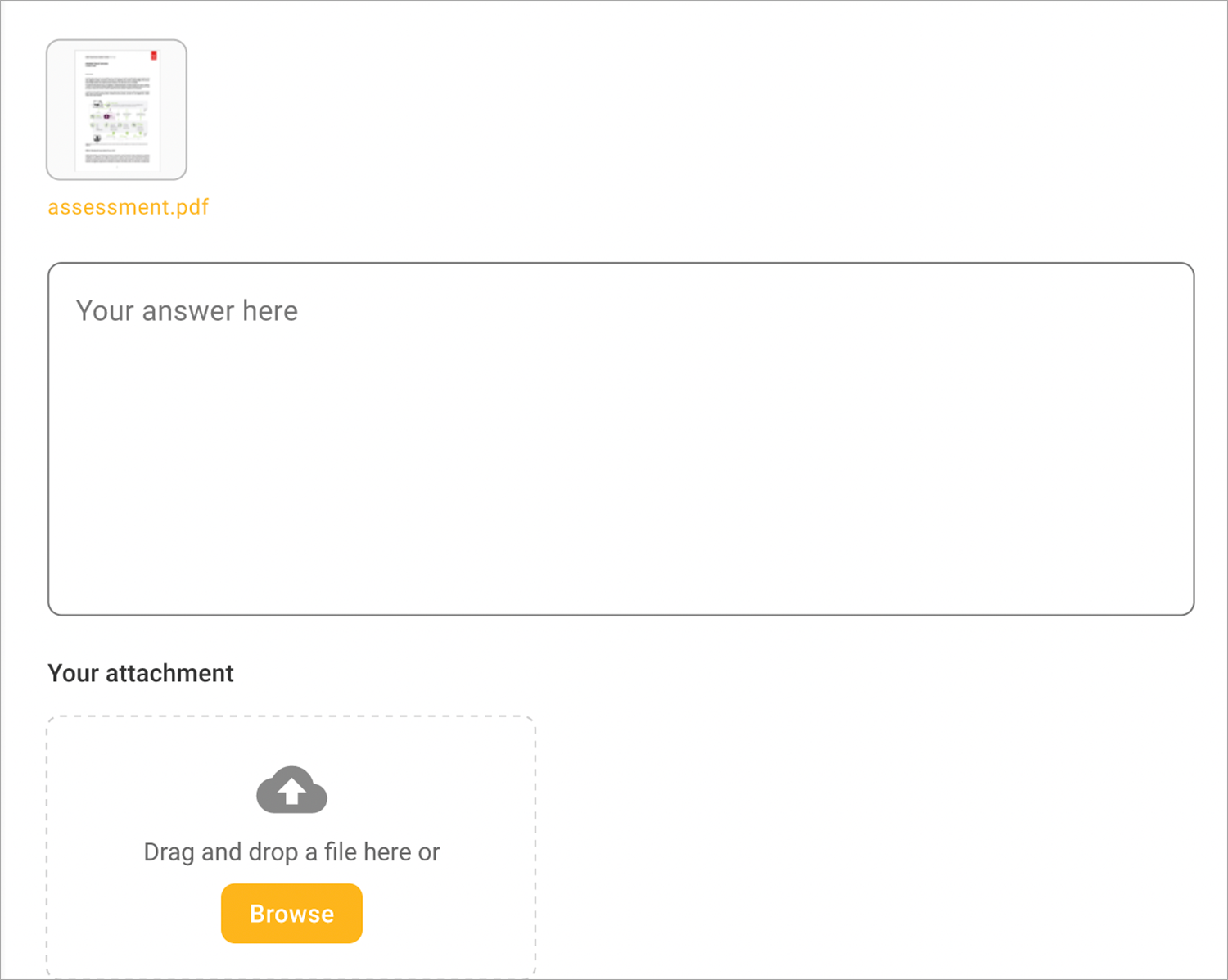Screen dimensions: 1228x980
Task: Click the Your attachment section heading
Action: 140,673
